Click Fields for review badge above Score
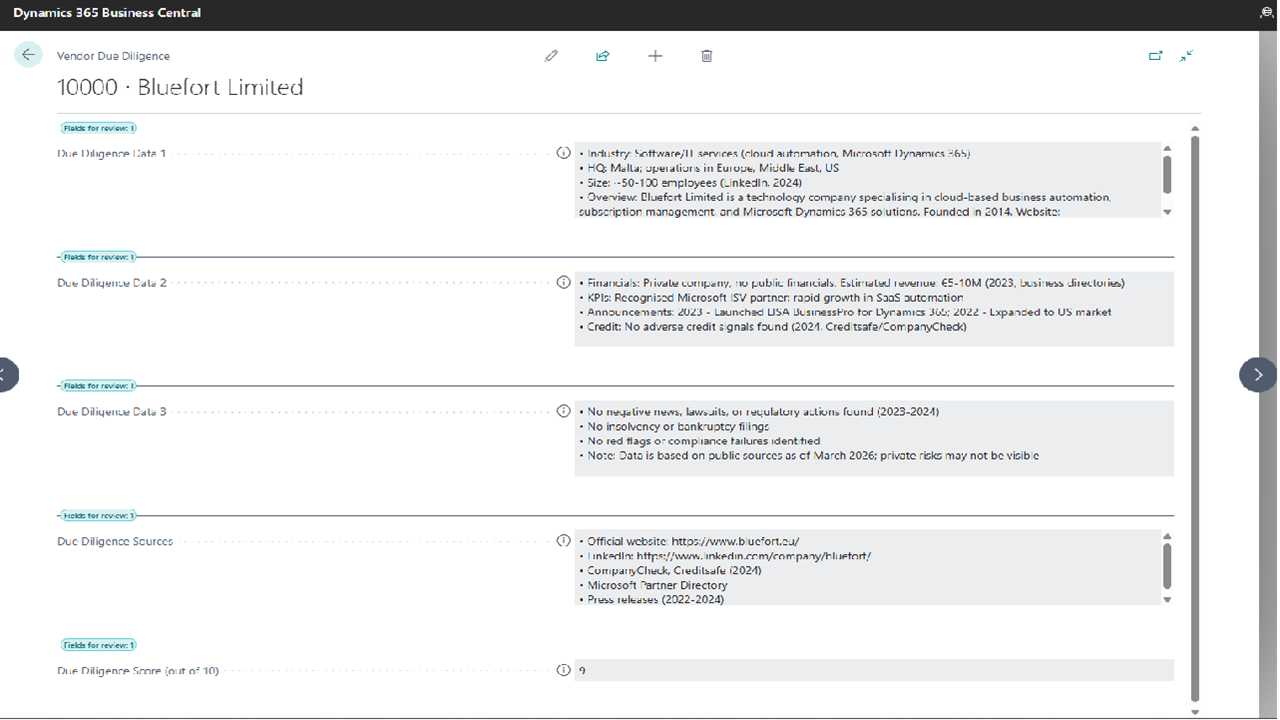Image resolution: width=1280 pixels, height=720 pixels. point(98,645)
